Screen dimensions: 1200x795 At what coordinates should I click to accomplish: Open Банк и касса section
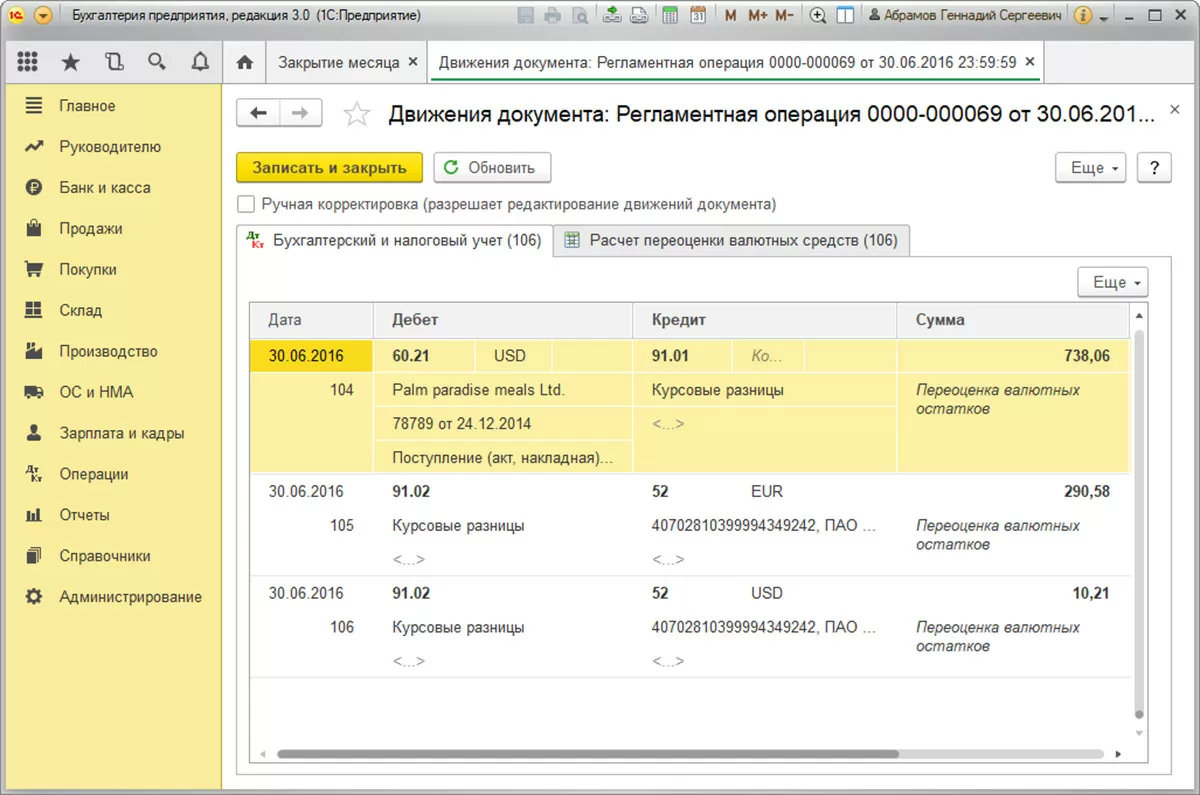104,188
